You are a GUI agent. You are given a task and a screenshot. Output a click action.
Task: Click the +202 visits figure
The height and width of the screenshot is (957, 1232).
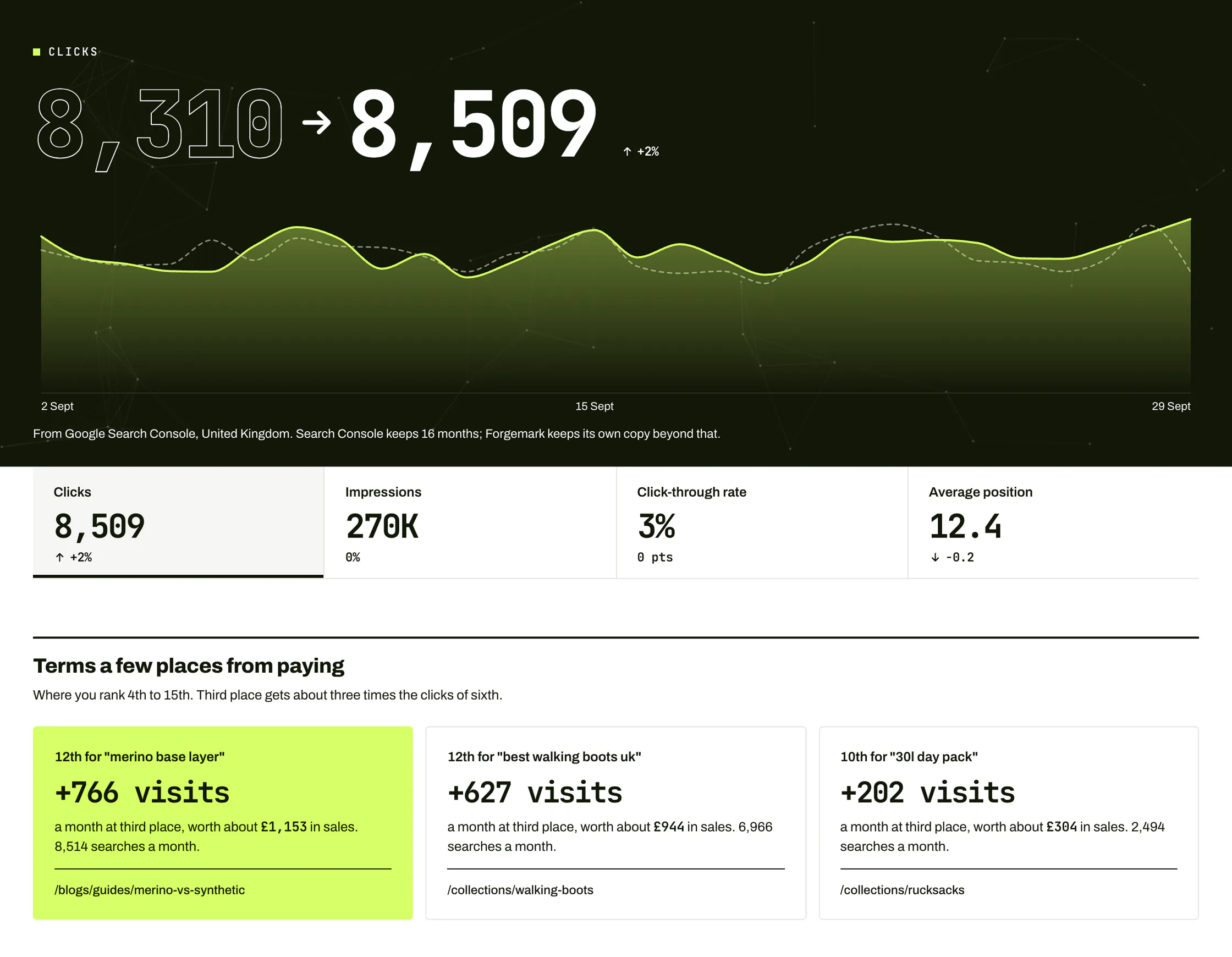click(x=927, y=792)
